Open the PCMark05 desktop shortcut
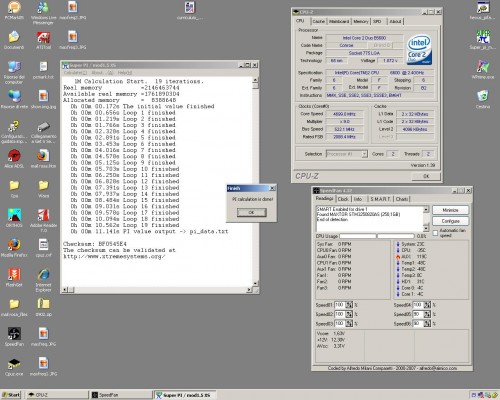This screenshot has width=500, height=400. click(x=14, y=10)
